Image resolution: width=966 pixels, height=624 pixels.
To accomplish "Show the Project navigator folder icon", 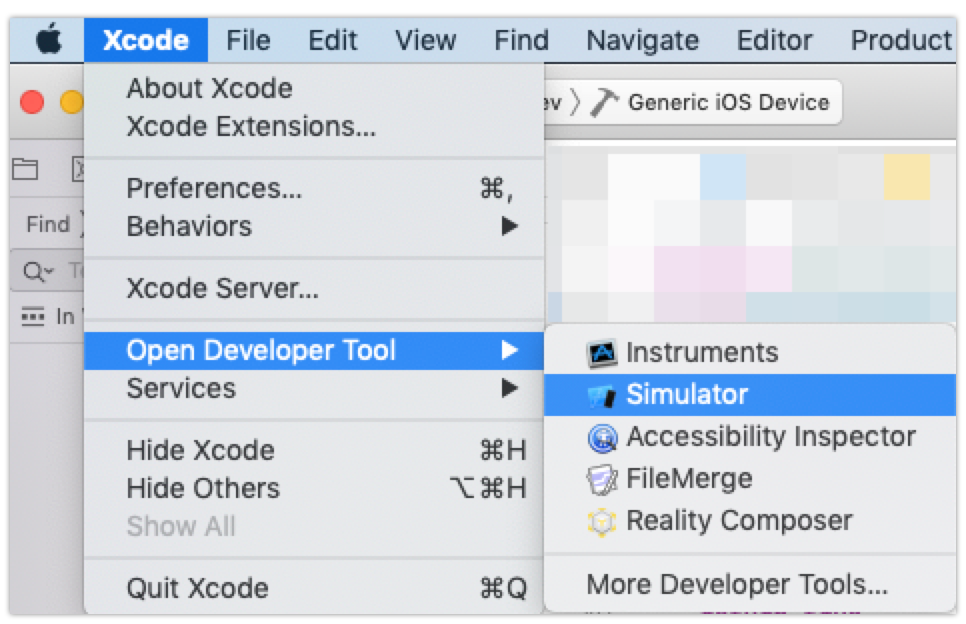I will [x=25, y=168].
